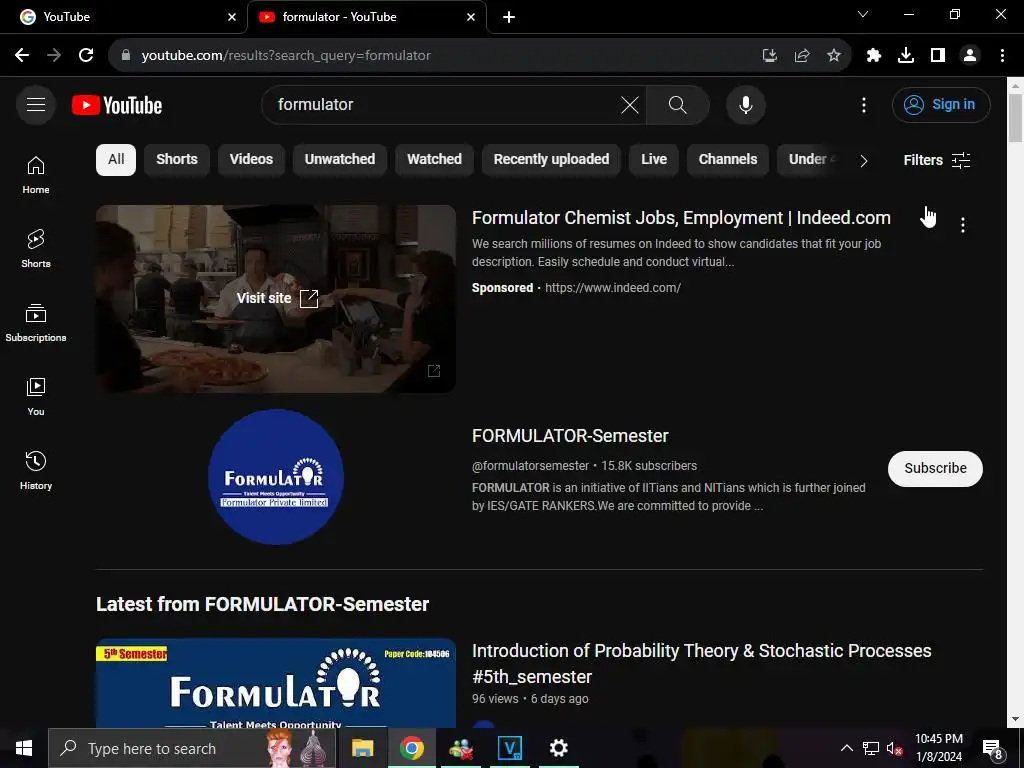Click into the formulator search field

pos(444,104)
